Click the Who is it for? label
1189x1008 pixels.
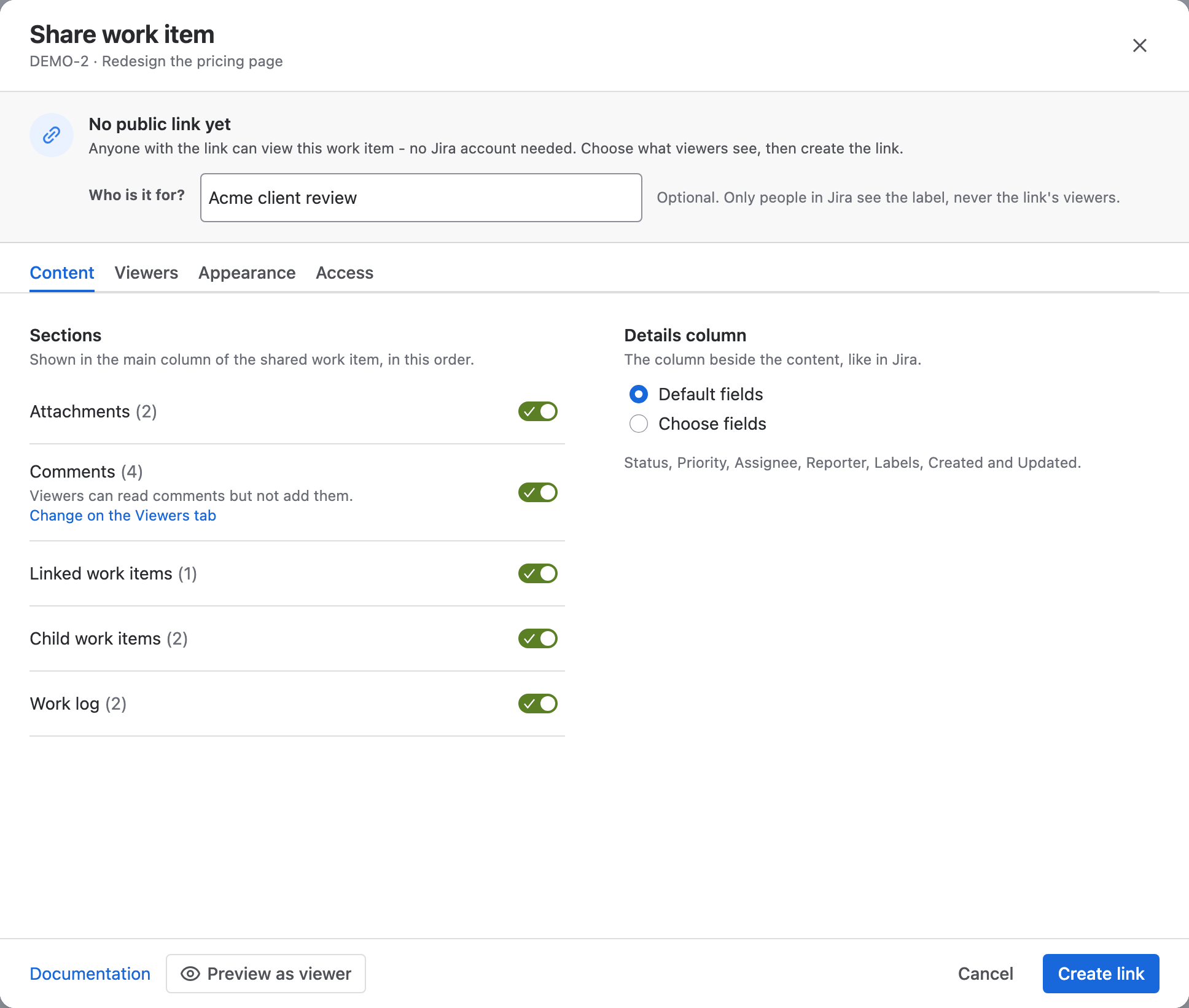click(x=137, y=195)
